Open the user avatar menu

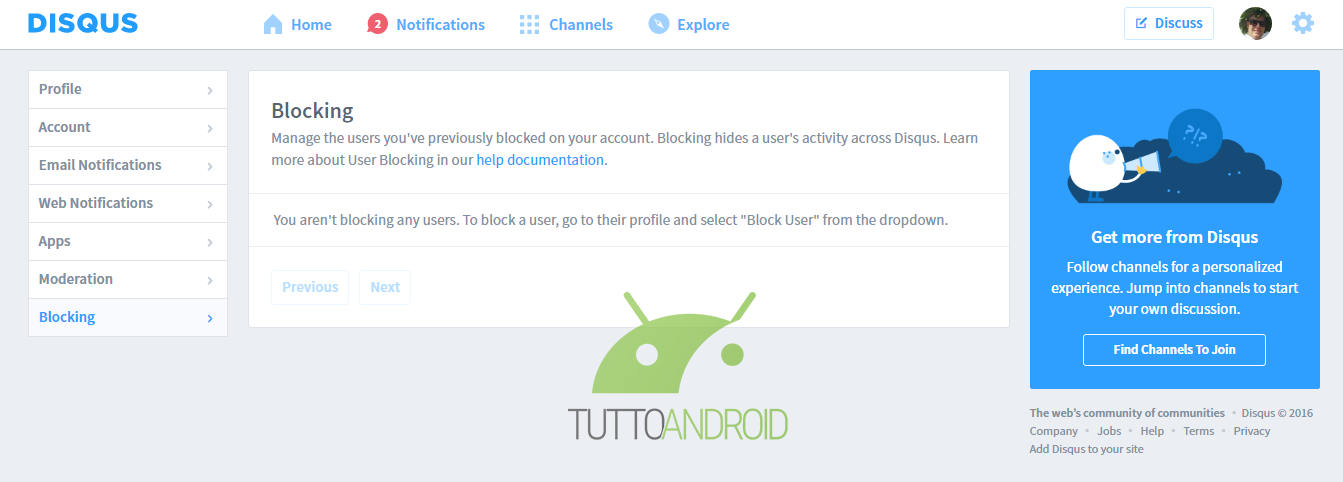[x=1255, y=23]
